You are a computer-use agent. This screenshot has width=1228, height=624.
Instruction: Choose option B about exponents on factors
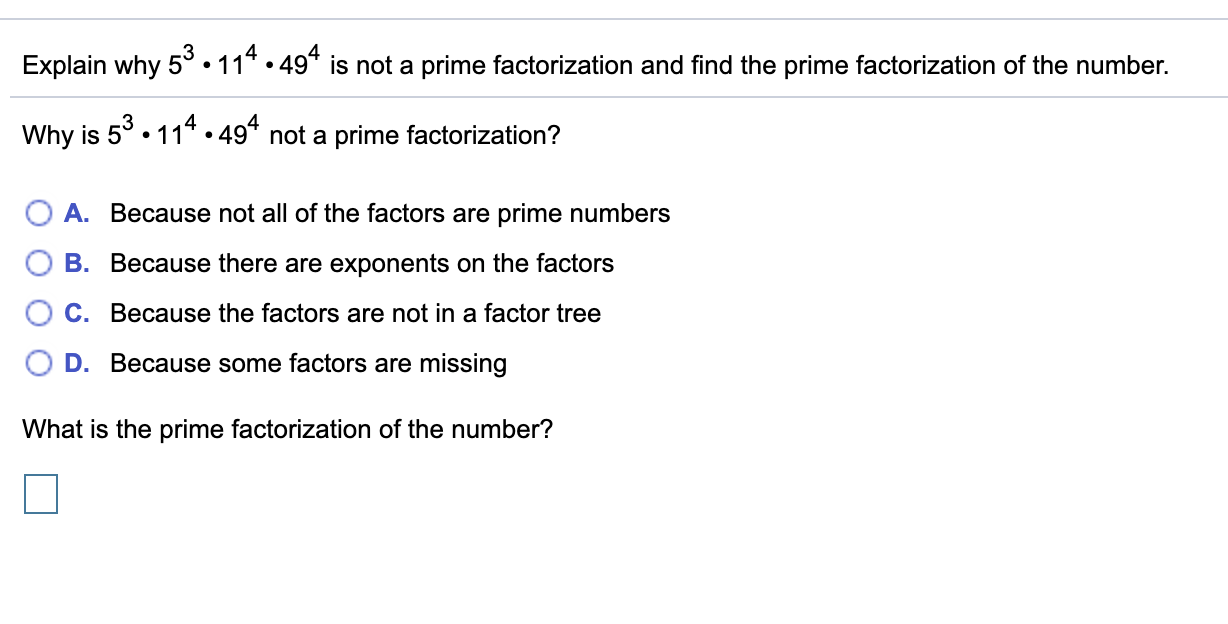coord(40,263)
